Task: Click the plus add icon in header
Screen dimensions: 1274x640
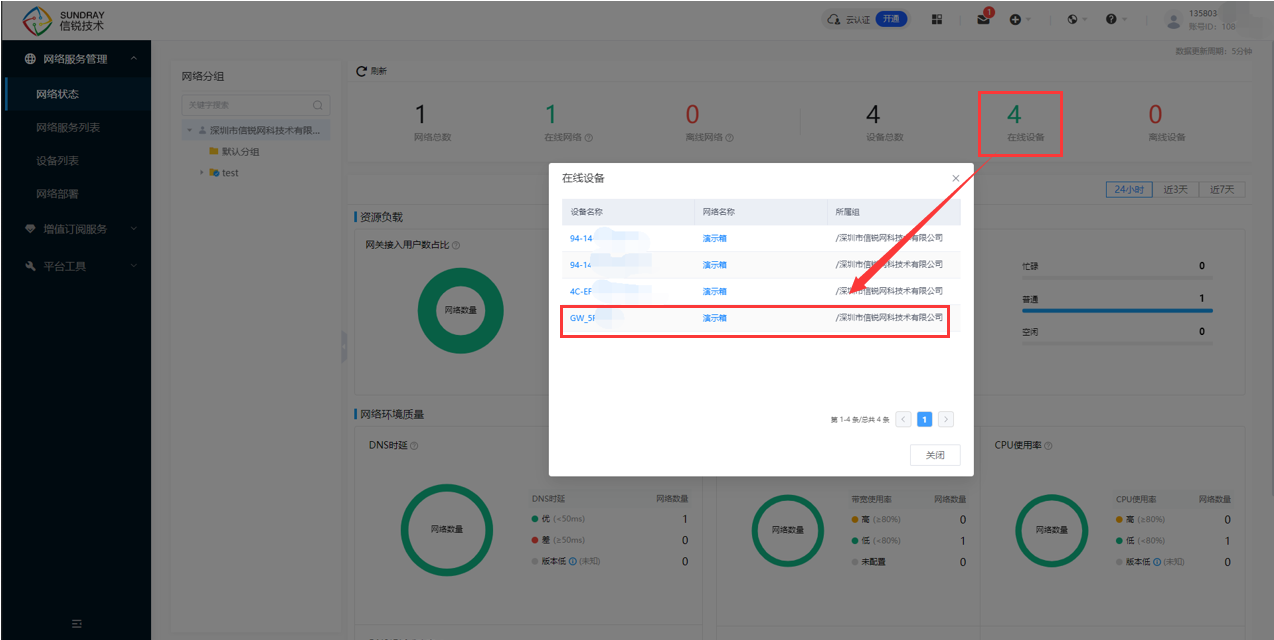Action: 1015,20
